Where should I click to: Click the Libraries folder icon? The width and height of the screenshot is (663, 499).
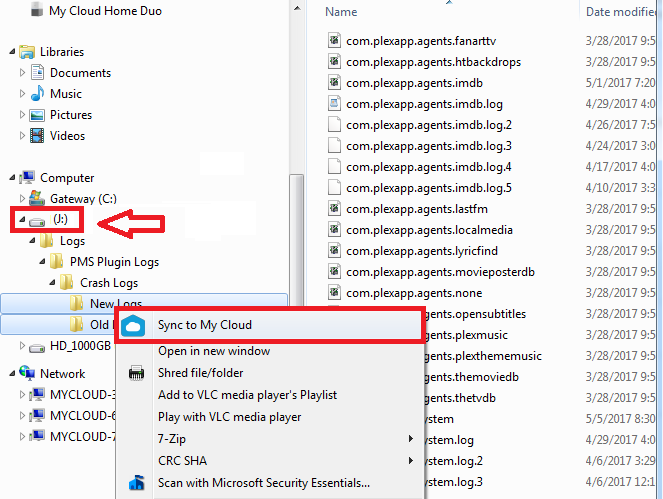(27, 52)
